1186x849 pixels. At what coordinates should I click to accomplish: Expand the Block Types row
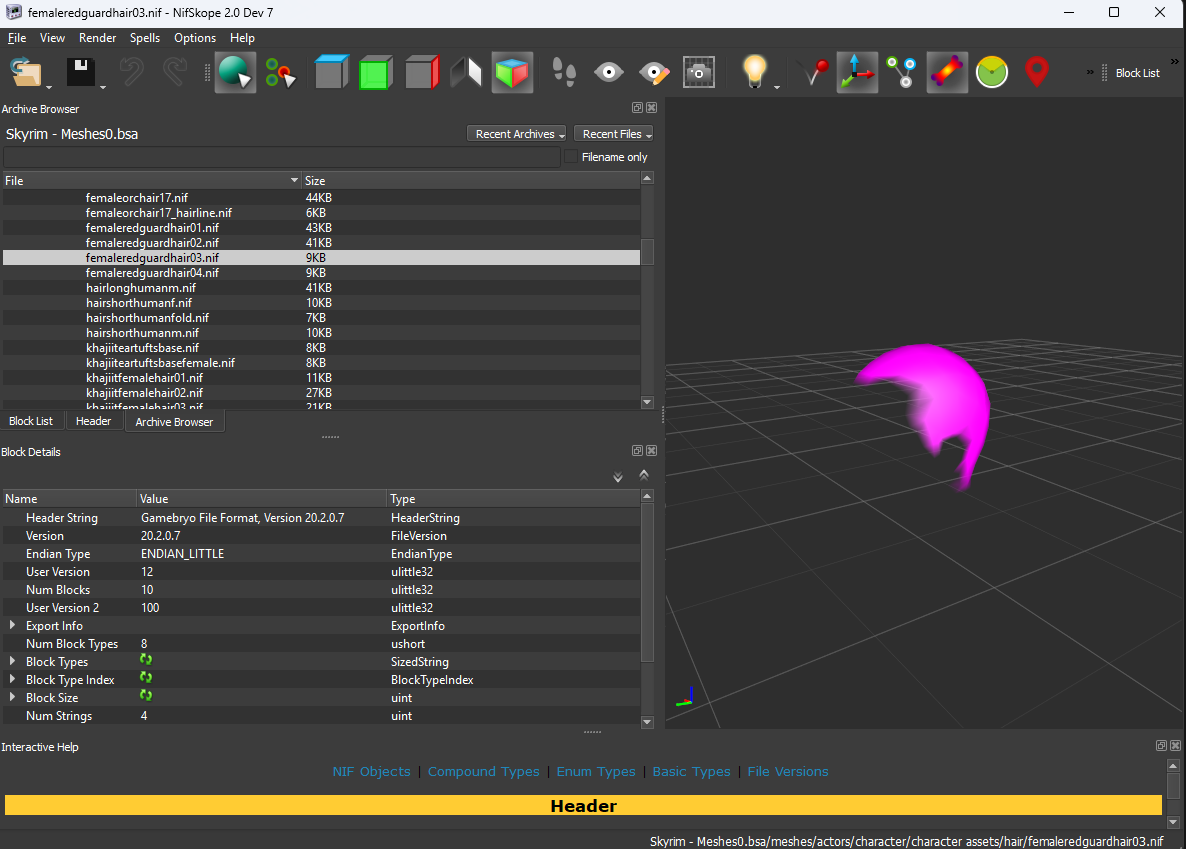(12, 661)
